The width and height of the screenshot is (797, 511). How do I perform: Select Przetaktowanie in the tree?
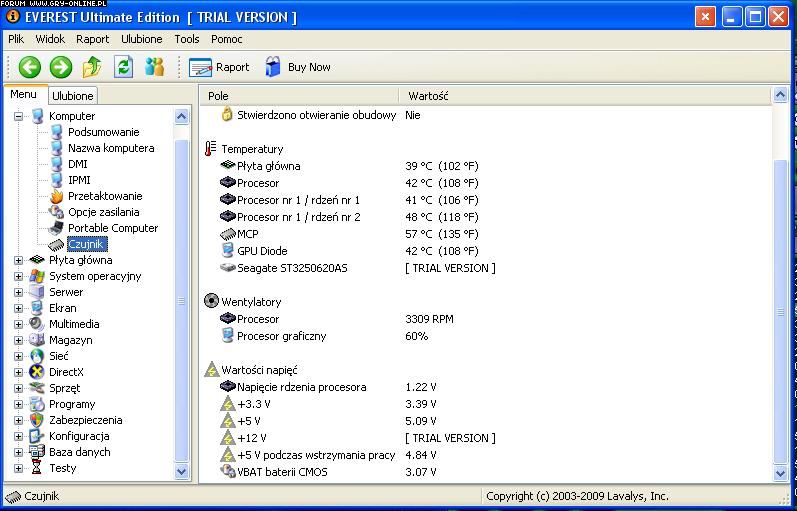pos(104,196)
